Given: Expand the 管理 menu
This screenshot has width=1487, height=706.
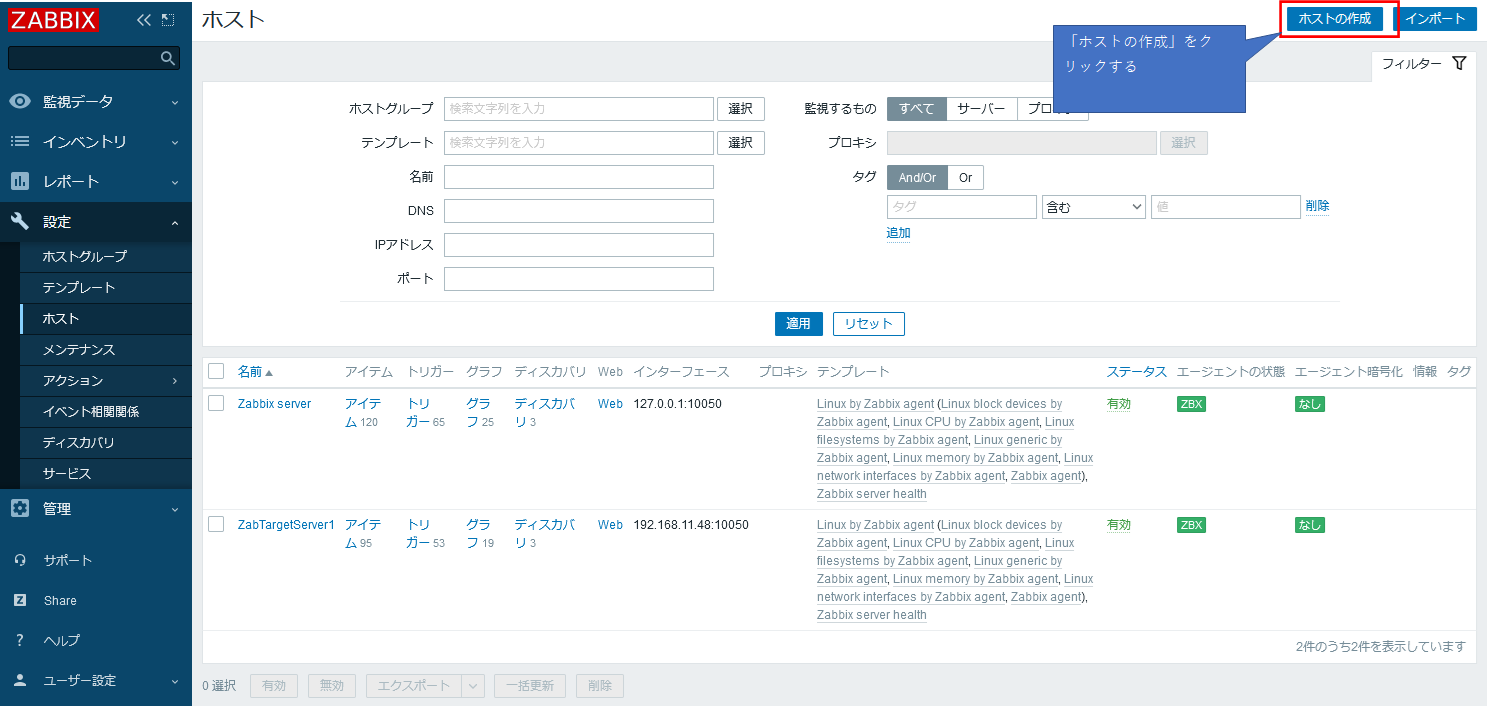Looking at the screenshot, I should click(x=175, y=509).
